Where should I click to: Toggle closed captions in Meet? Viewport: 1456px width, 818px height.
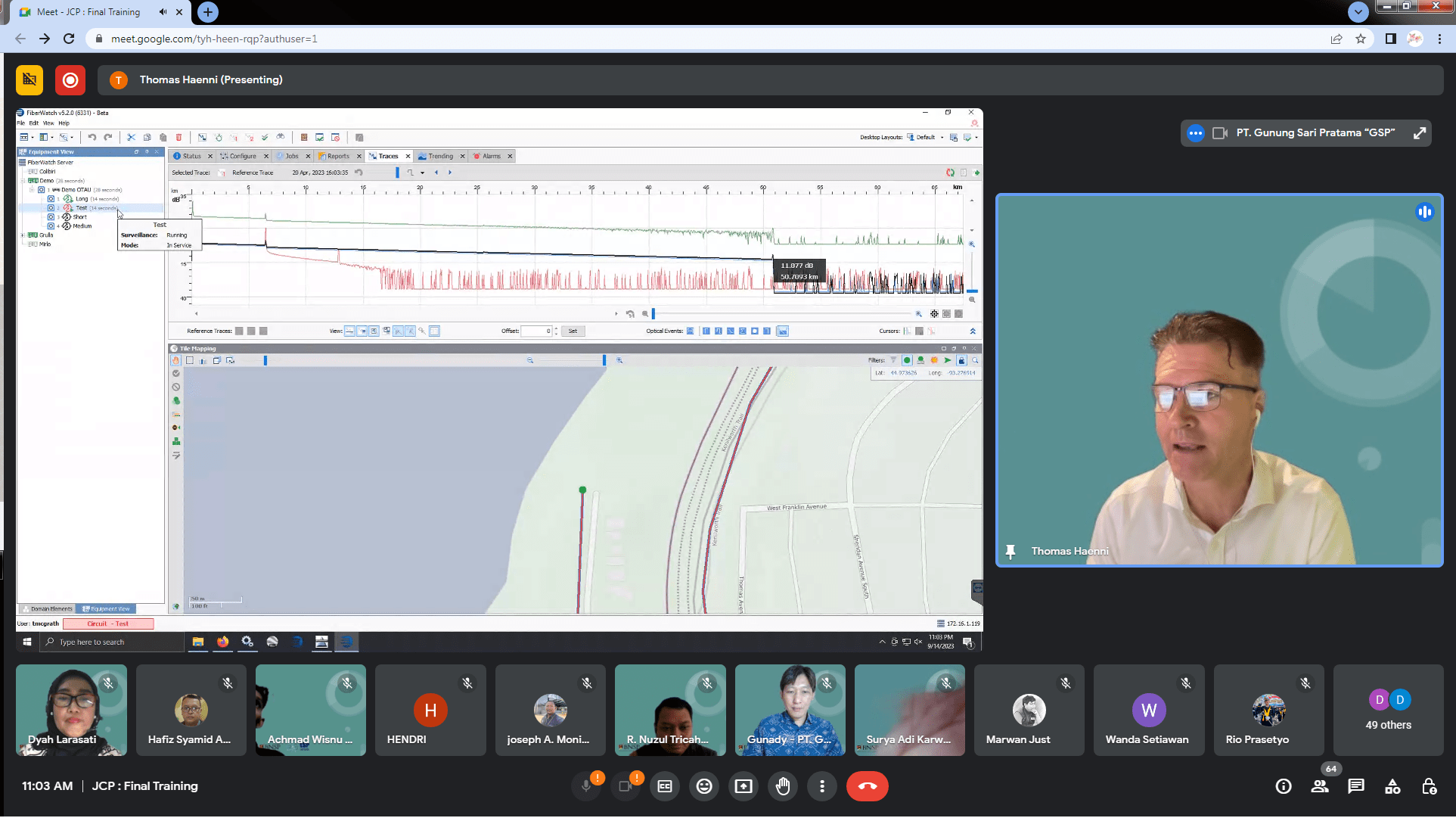coord(665,786)
